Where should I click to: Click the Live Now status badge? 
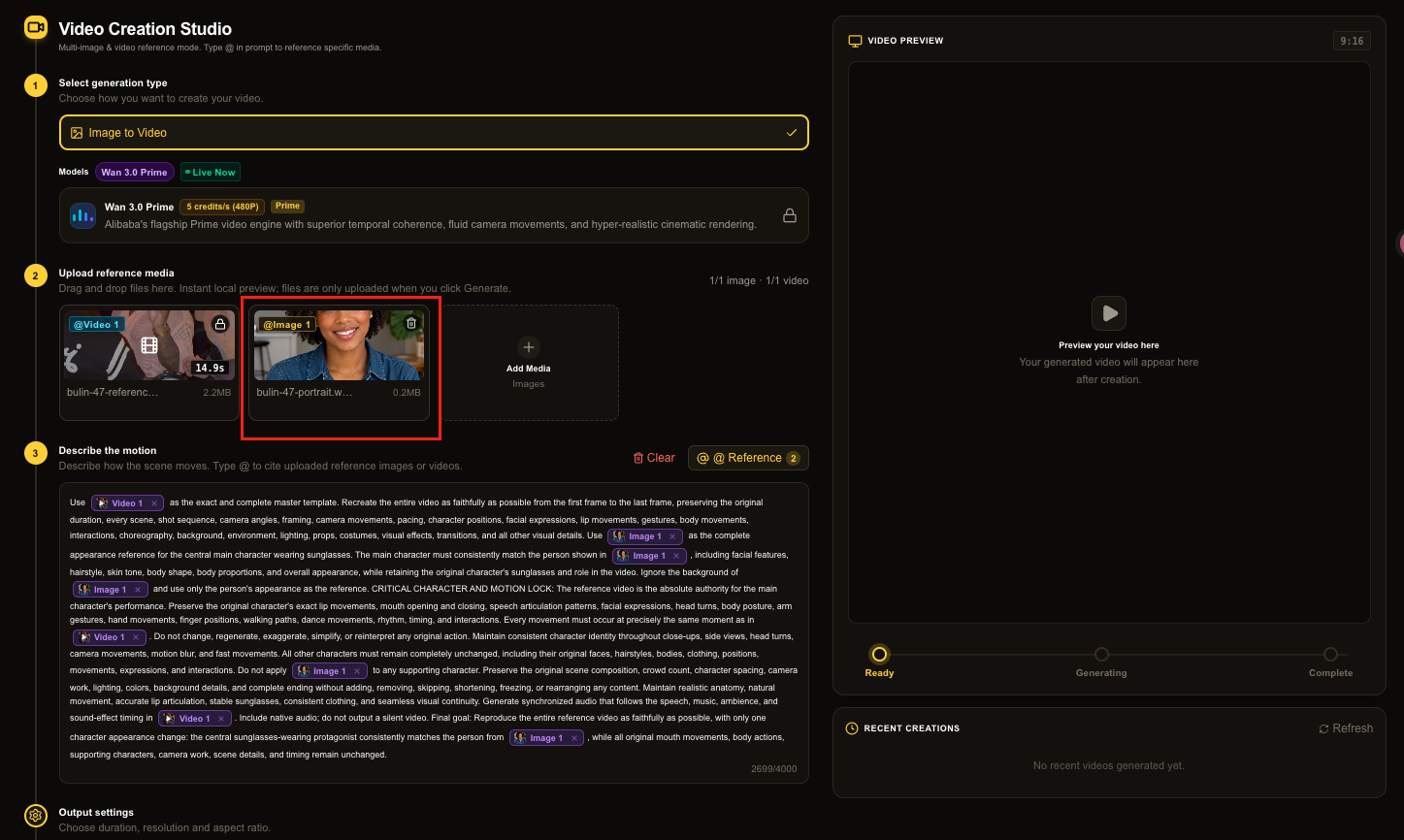[211, 173]
